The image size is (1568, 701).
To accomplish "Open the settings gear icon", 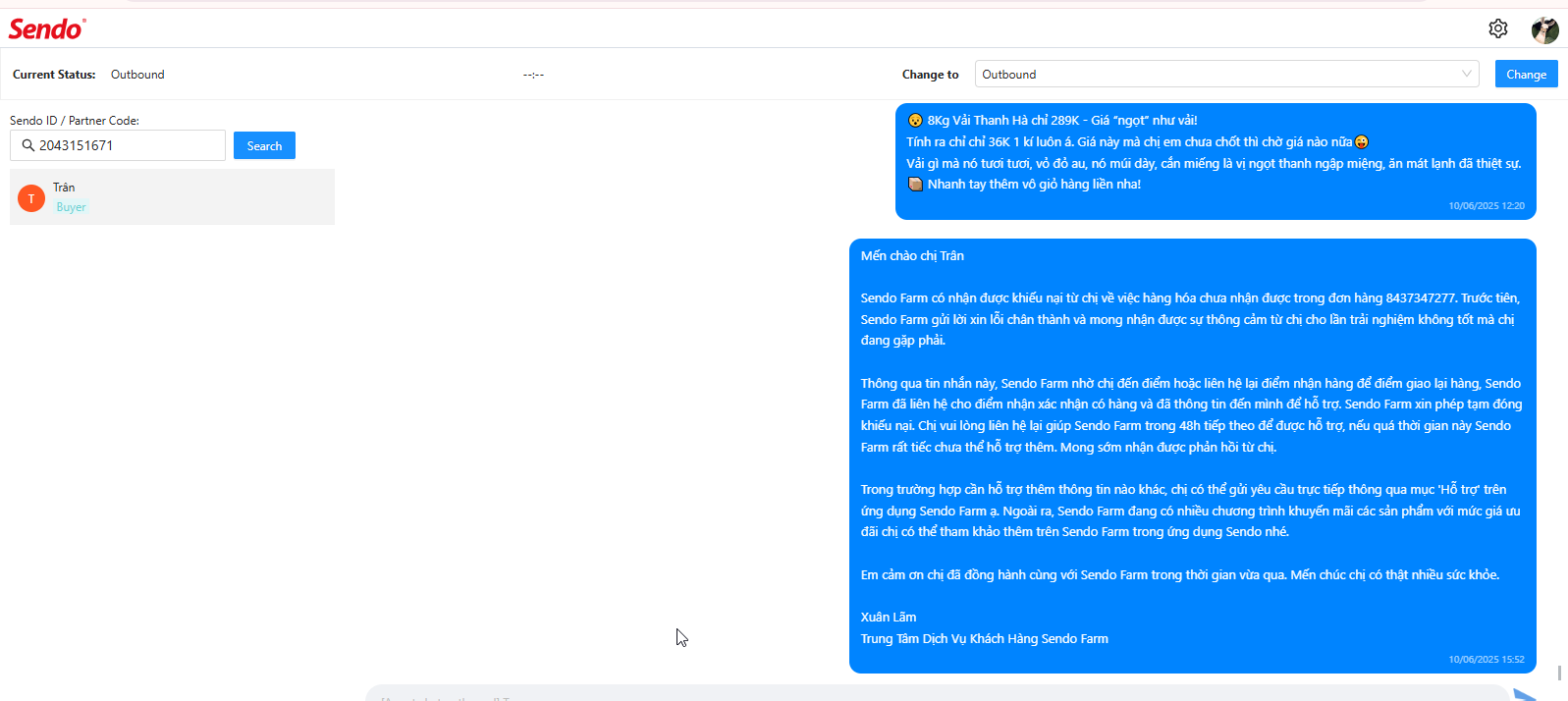I will (x=1497, y=28).
